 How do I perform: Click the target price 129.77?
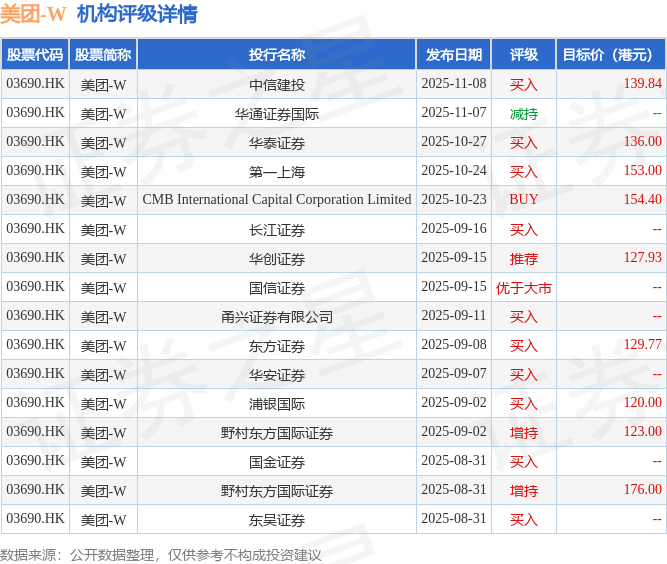642,344
